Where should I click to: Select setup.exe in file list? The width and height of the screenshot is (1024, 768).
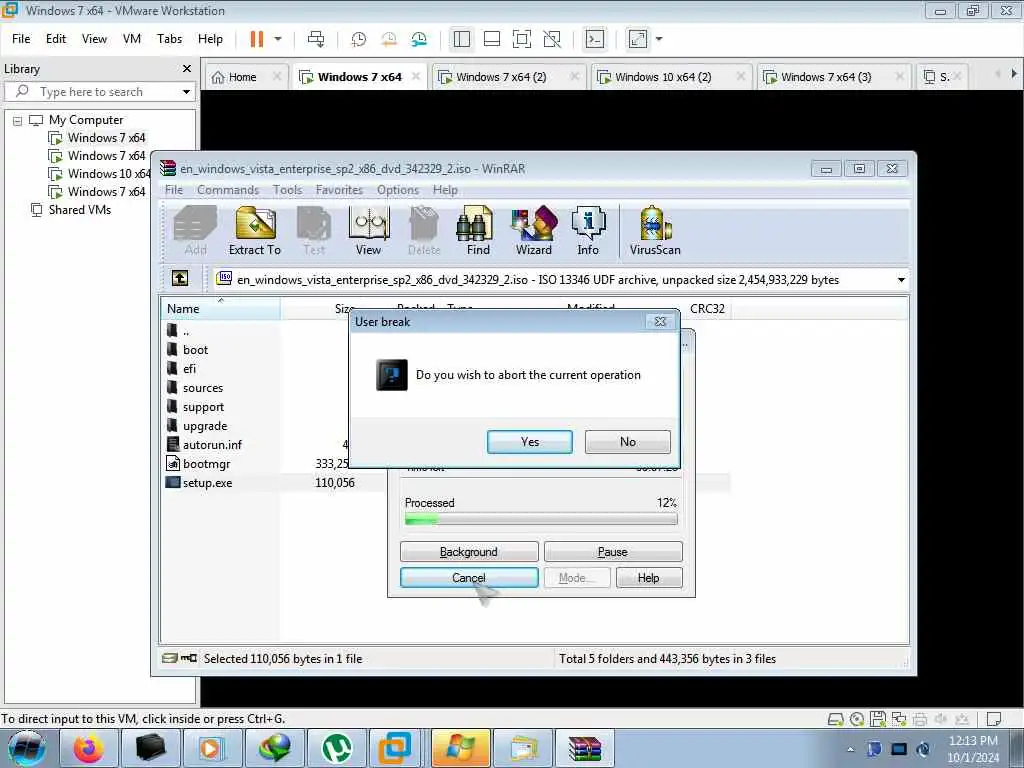pyautogui.click(x=207, y=483)
